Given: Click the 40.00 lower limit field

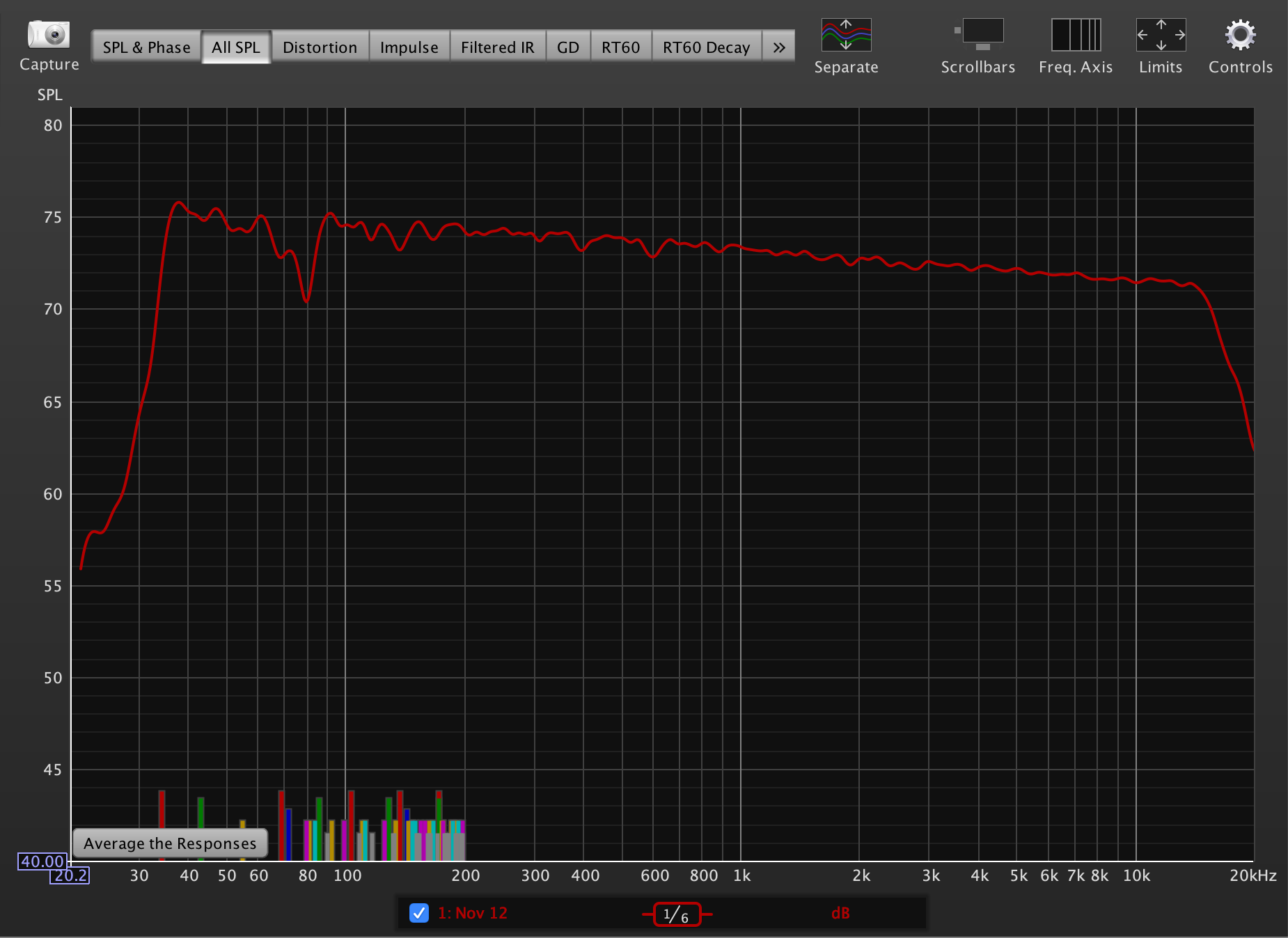Looking at the screenshot, I should tap(42, 861).
